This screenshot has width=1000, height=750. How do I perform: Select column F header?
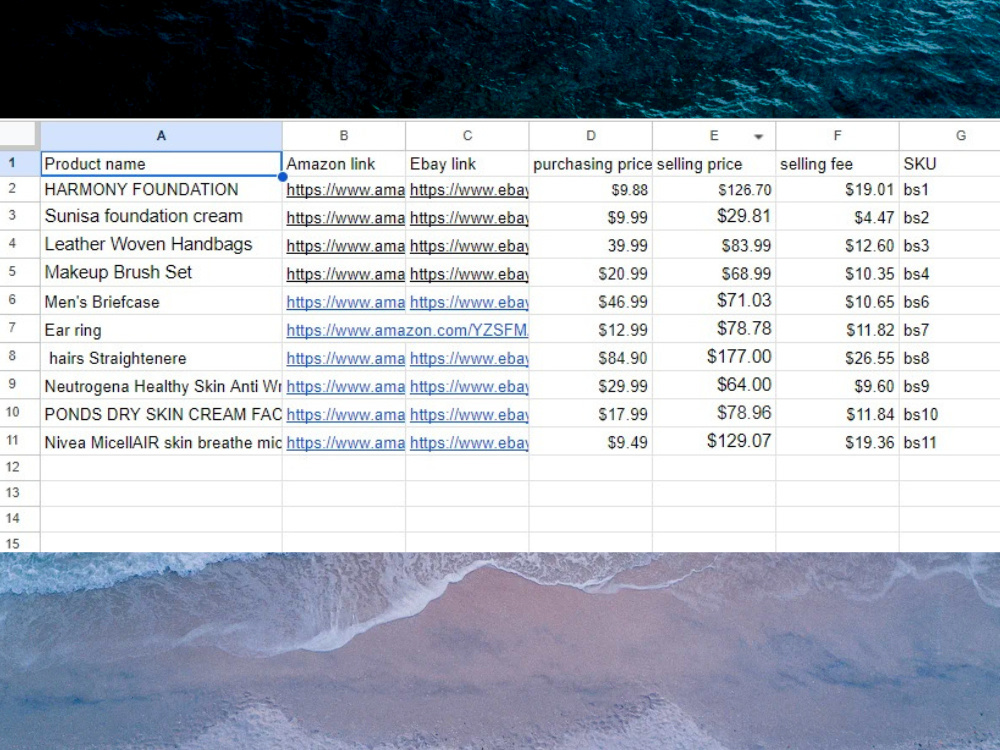[x=837, y=135]
